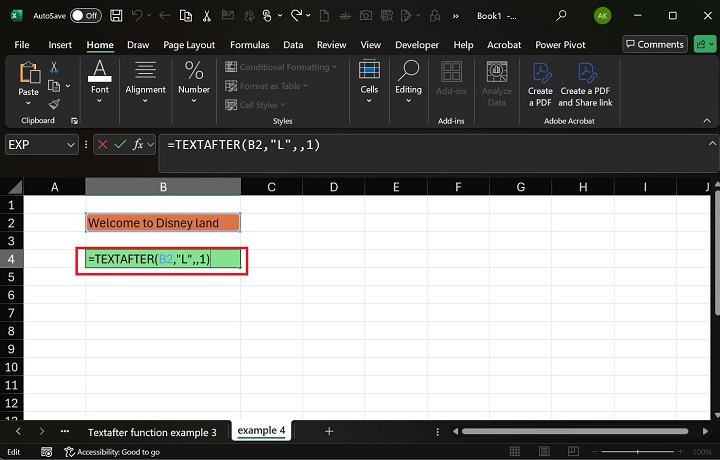Expand the Paste dropdown arrow
The width and height of the screenshot is (720, 460).
click(28, 105)
